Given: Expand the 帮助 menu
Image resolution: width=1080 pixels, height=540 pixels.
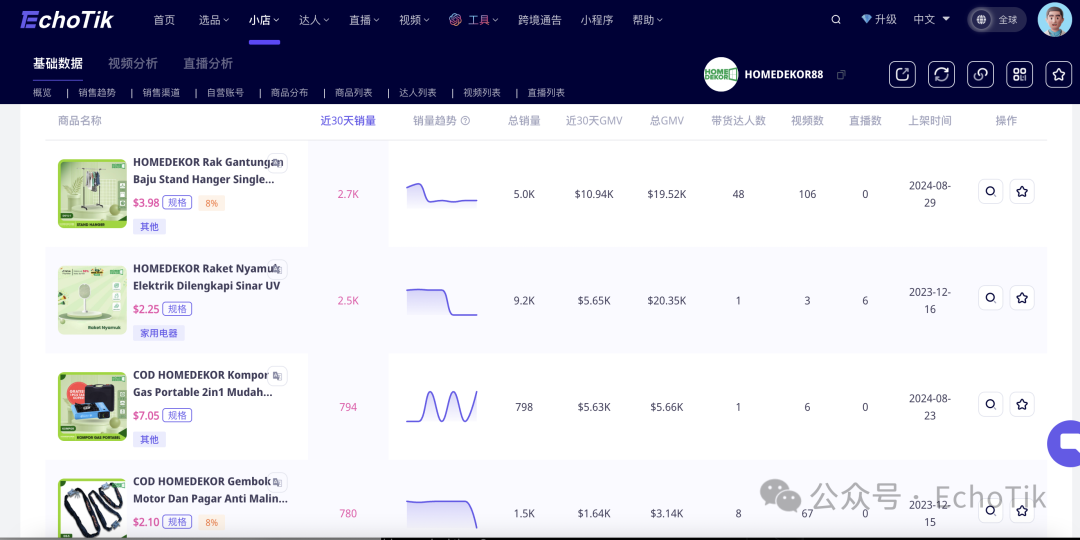Looking at the screenshot, I should (x=647, y=20).
